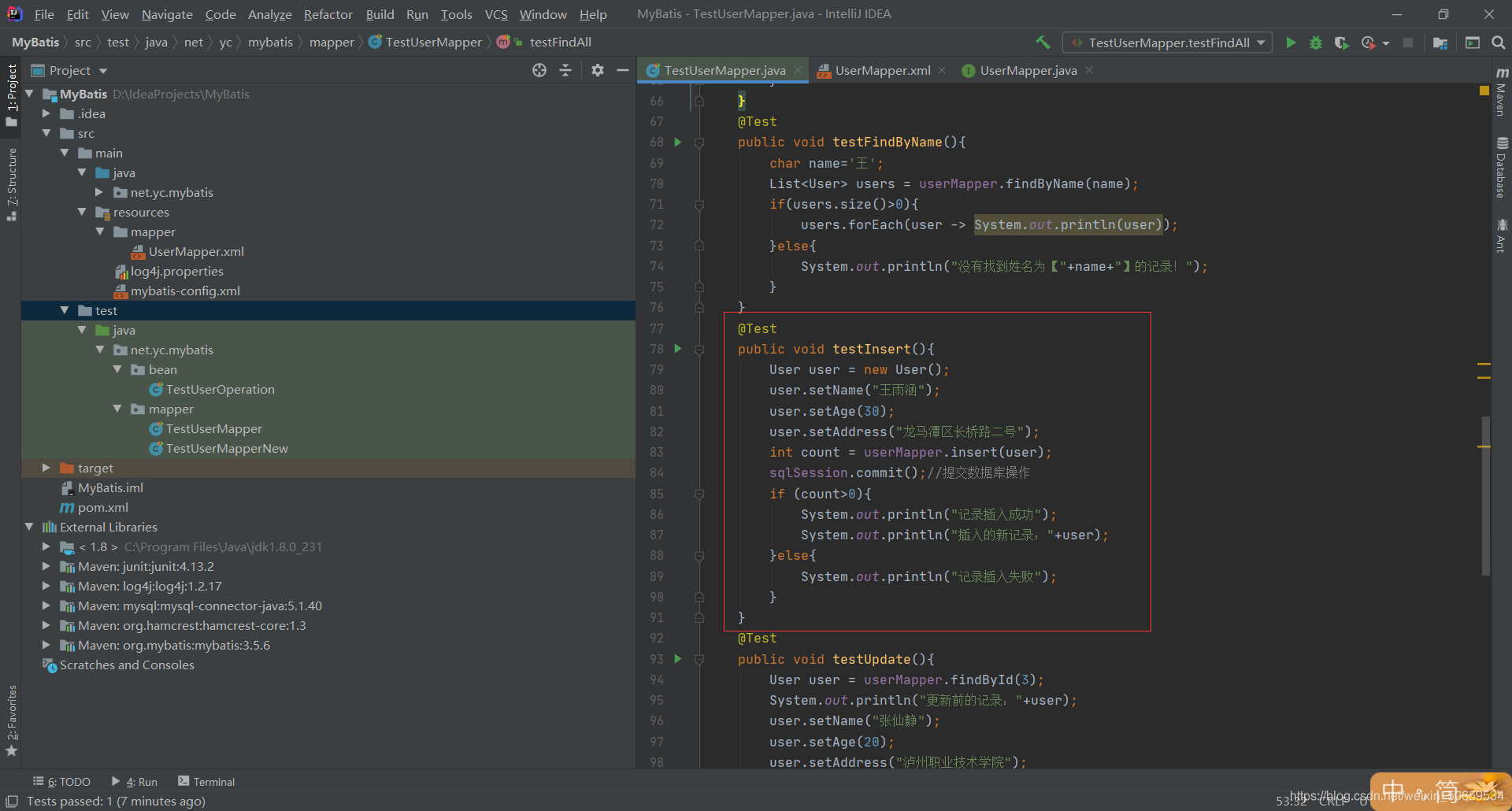Click the Build Project hammer icon
This screenshot has width=1512, height=811.
1043,43
